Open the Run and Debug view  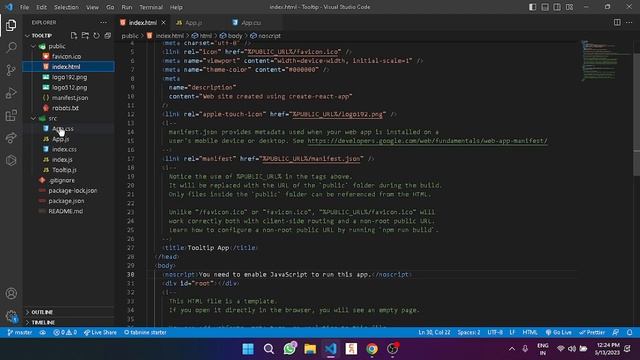[11, 93]
